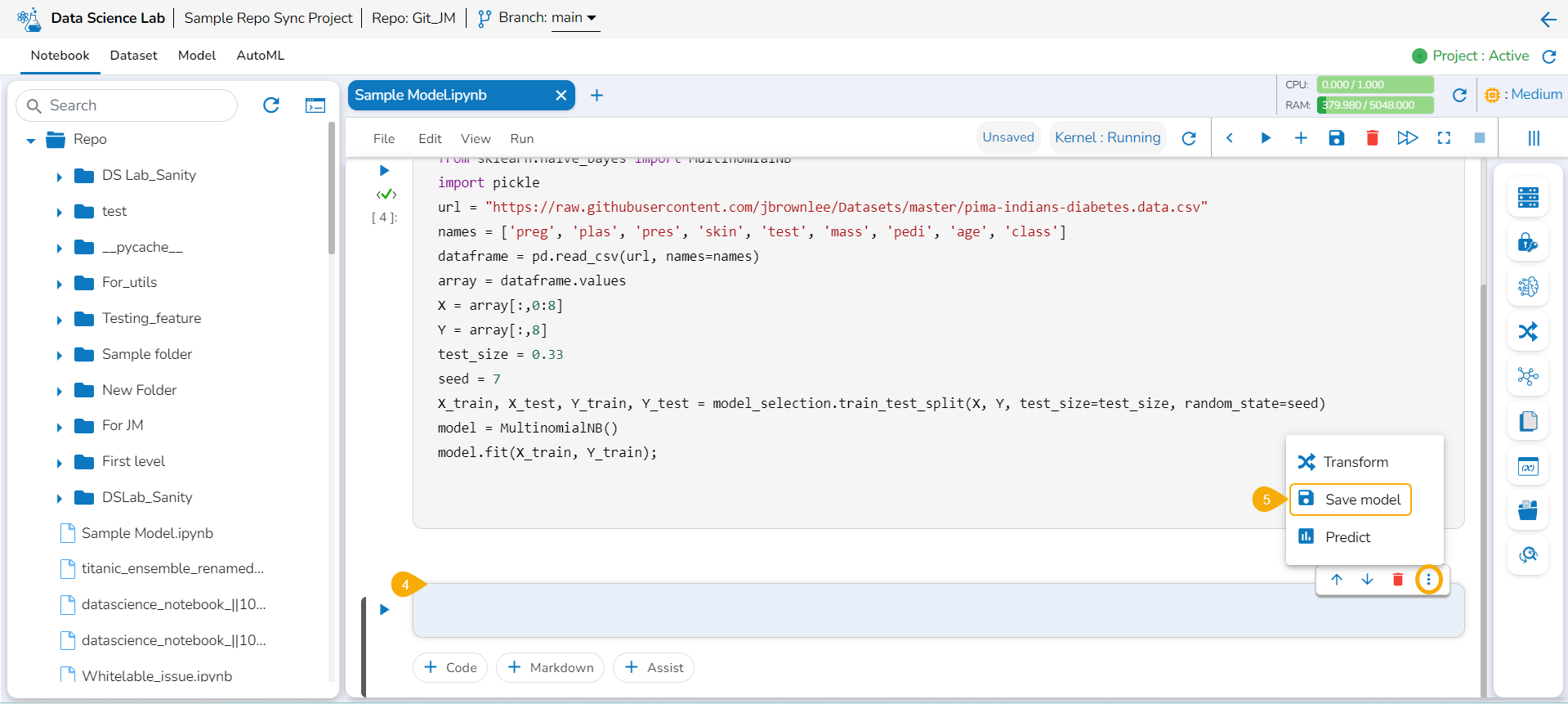
Task: Open the File menu
Action: coord(383,138)
